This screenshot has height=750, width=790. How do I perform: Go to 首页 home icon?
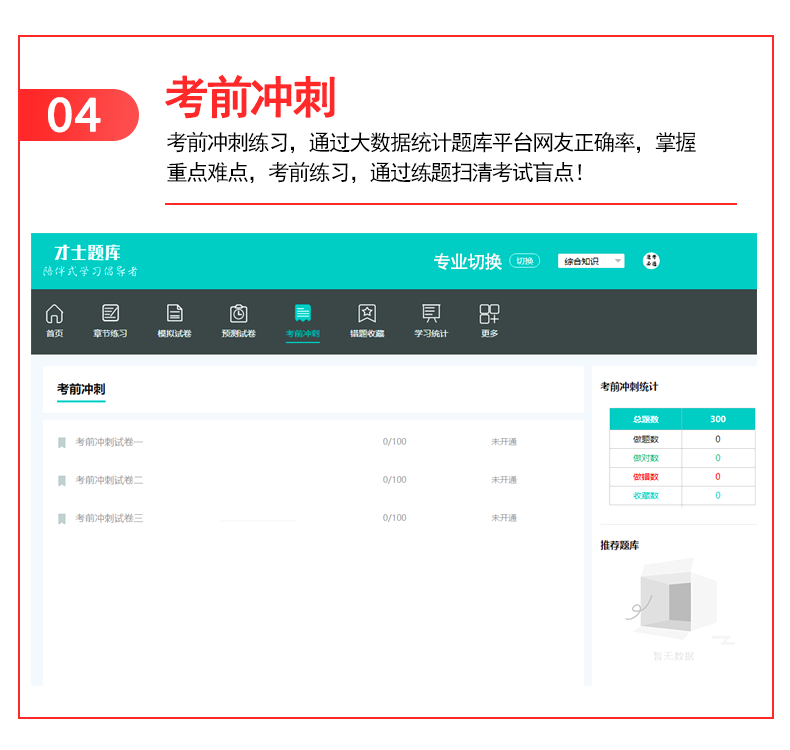pos(54,313)
